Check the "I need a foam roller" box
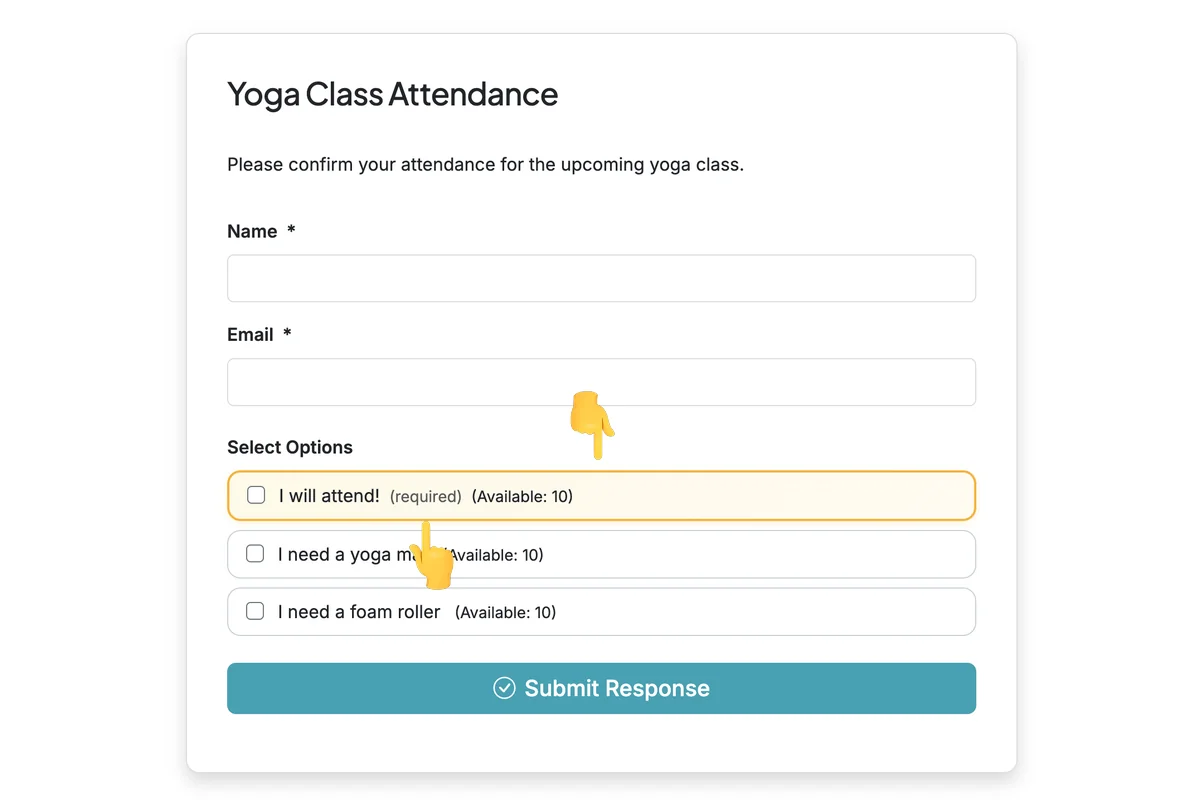1200x800 pixels. pos(255,611)
